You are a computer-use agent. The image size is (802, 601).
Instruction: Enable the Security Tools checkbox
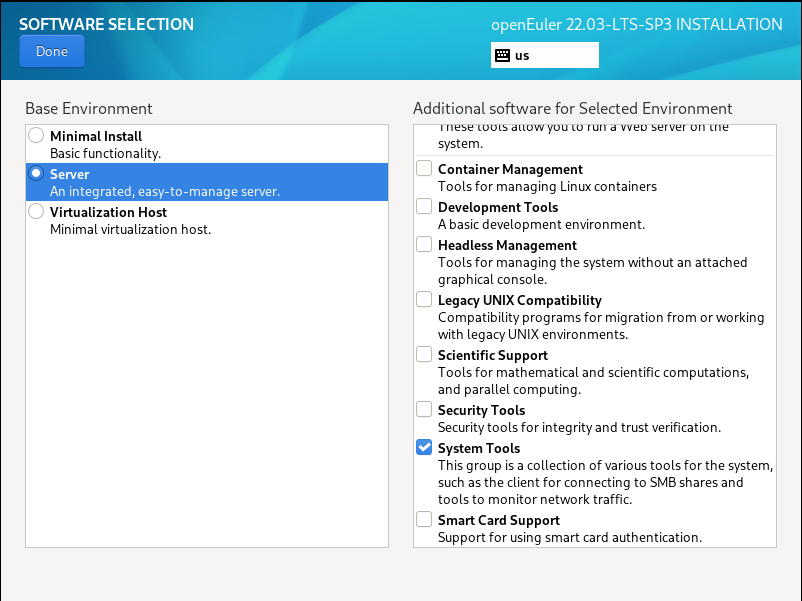[424, 410]
